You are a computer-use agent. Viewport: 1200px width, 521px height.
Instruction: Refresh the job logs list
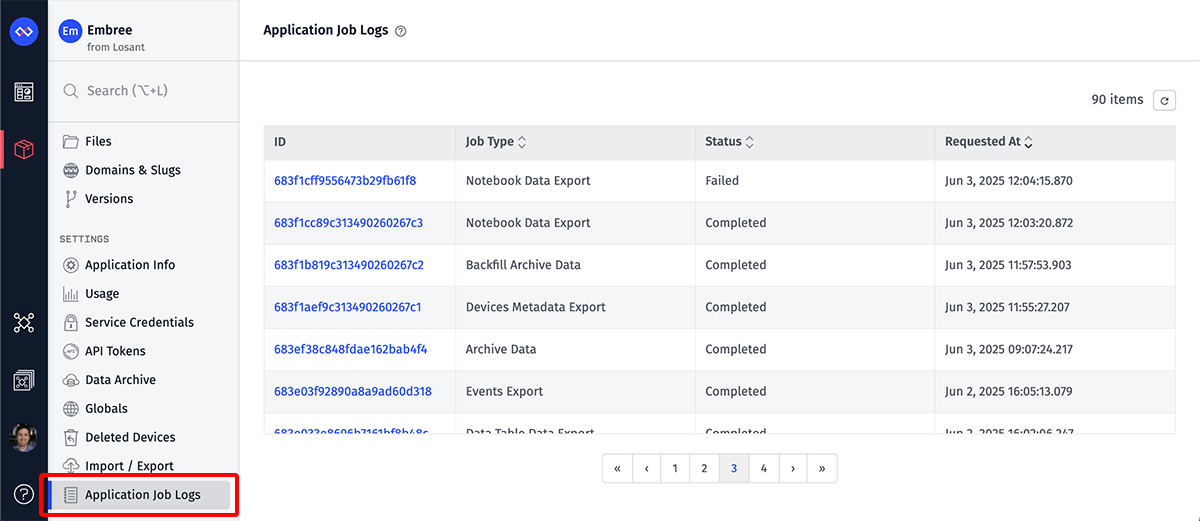coord(1164,100)
